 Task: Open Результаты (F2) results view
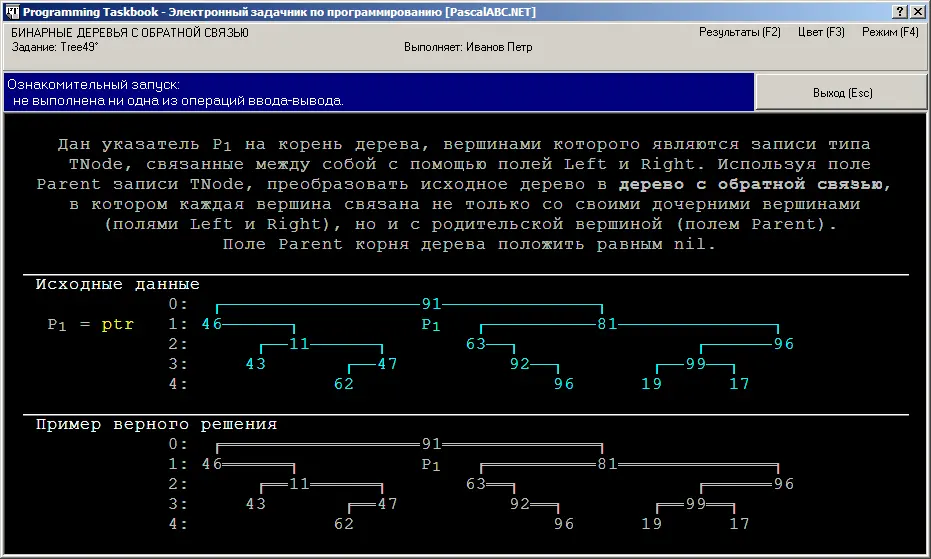point(739,32)
